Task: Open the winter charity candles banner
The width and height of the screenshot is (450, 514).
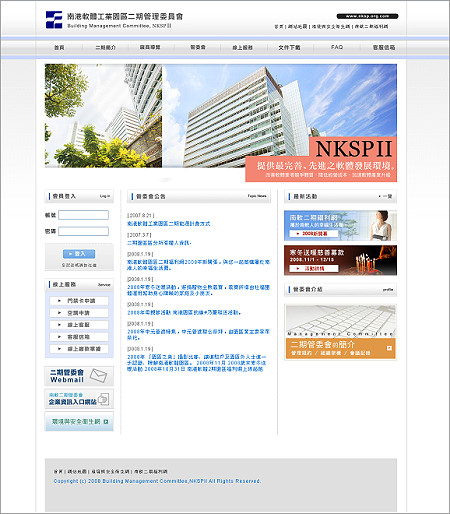Action: pyautogui.click(x=340, y=260)
